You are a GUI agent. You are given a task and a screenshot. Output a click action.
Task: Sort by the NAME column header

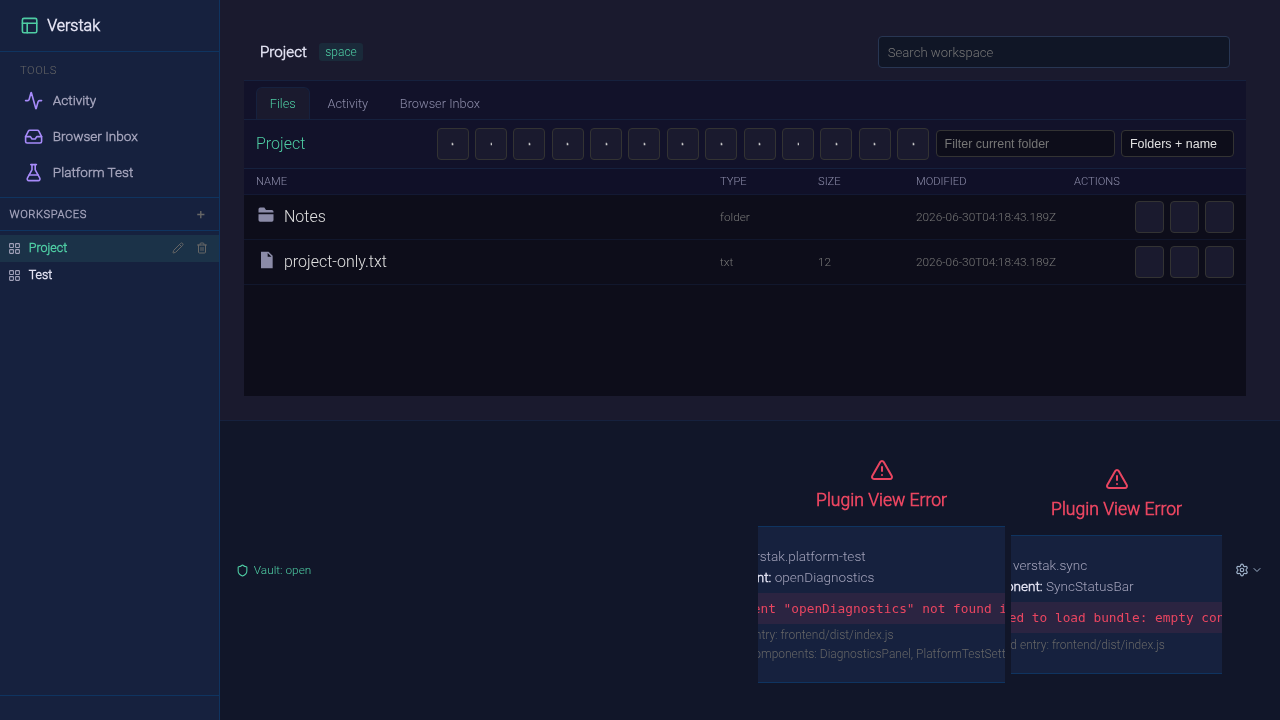pyautogui.click(x=271, y=182)
